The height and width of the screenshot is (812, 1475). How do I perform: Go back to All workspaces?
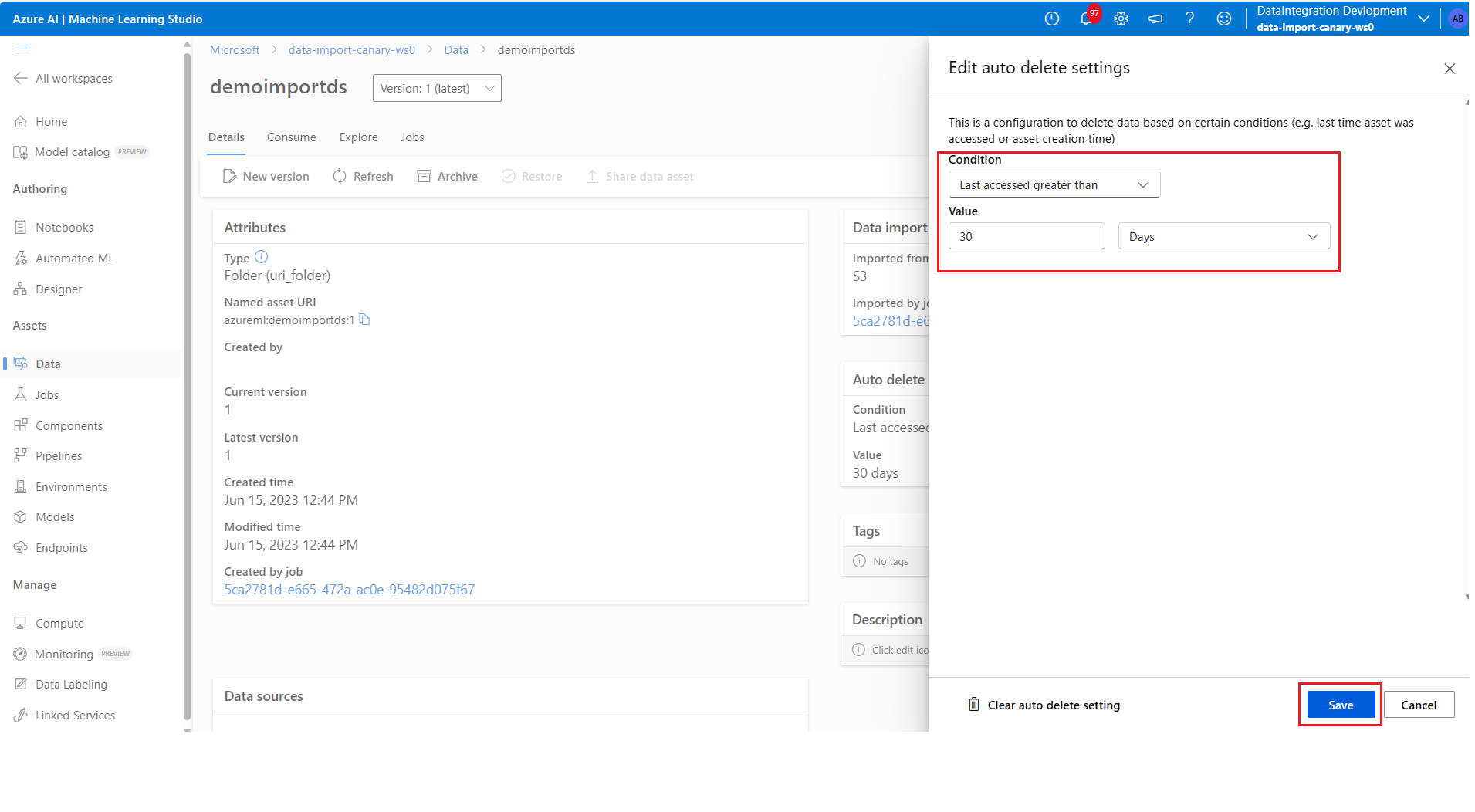(63, 79)
